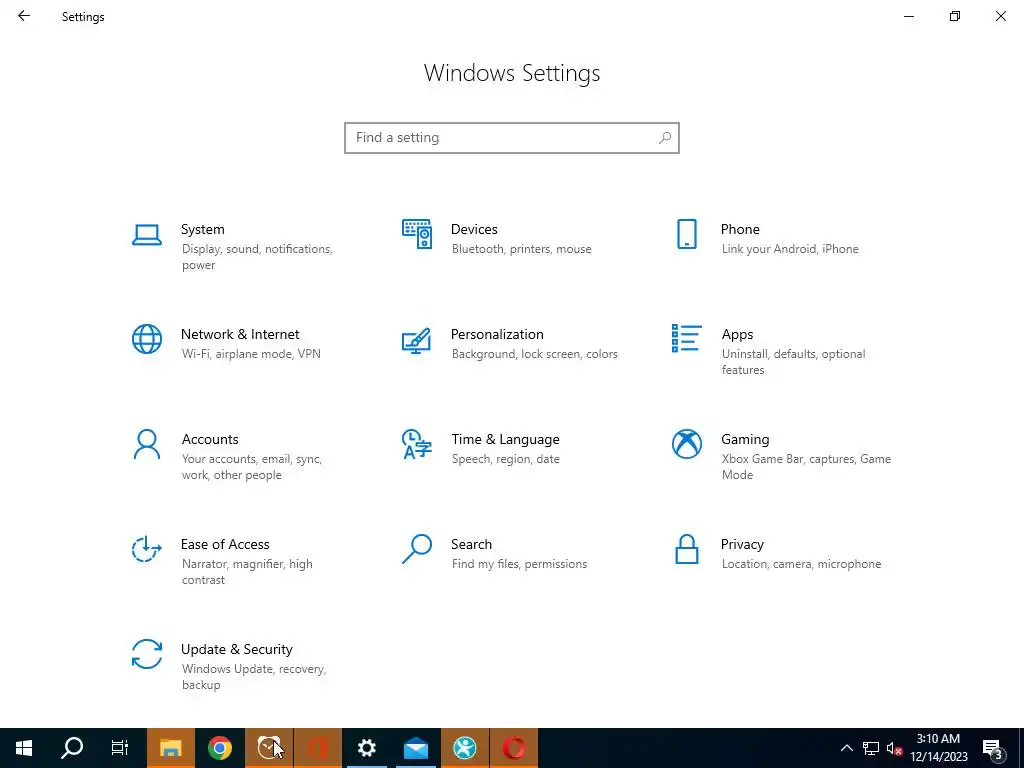Screen dimensions: 1024x768
Task: Click the Settings gear in the taskbar
Action: pyautogui.click(x=367, y=748)
